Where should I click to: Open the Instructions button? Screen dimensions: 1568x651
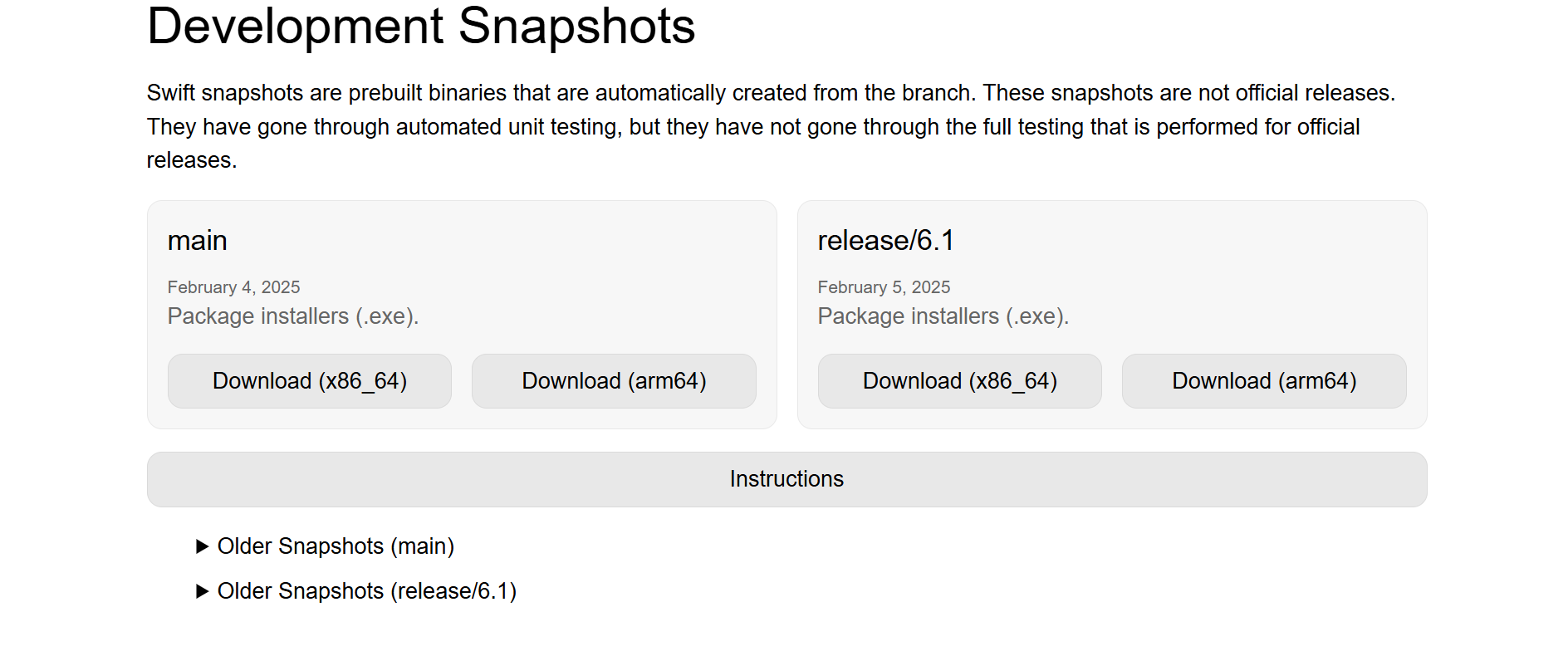[x=786, y=479]
